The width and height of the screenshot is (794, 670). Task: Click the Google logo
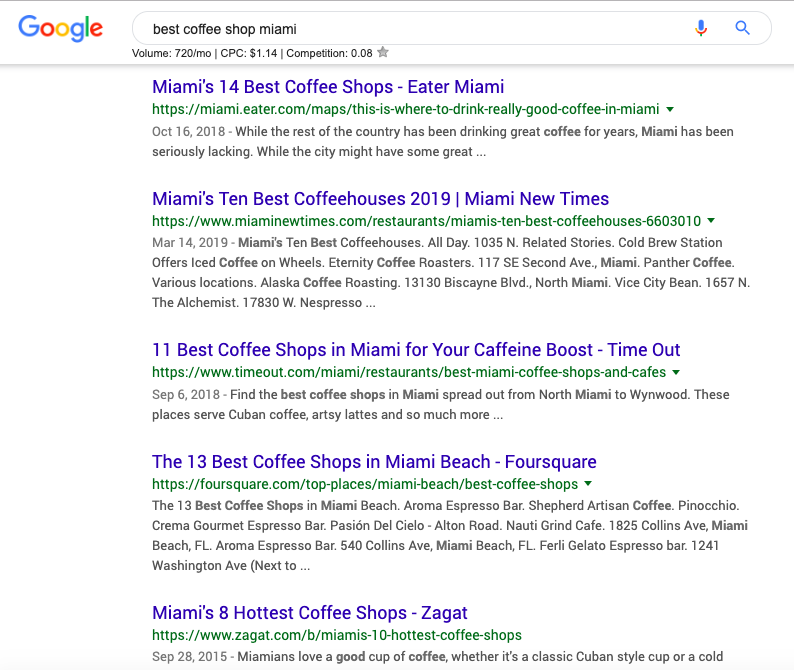tap(60, 28)
